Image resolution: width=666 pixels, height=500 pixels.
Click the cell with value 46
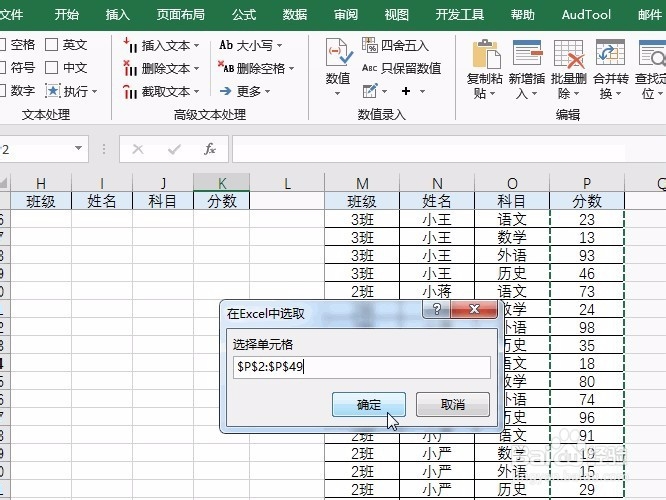(587, 273)
